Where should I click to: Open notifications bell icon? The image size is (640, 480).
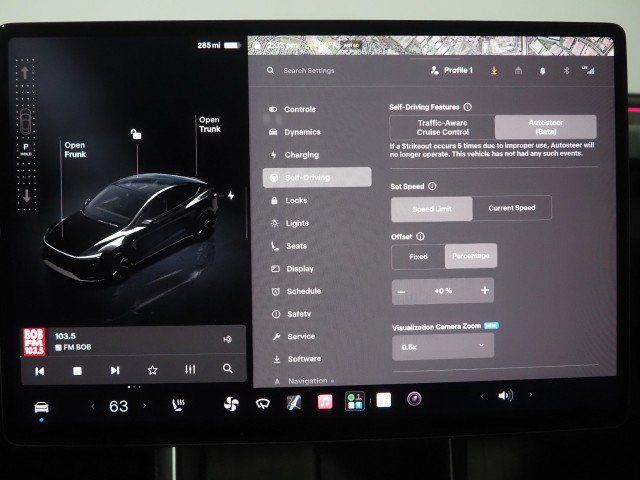pyautogui.click(x=542, y=71)
